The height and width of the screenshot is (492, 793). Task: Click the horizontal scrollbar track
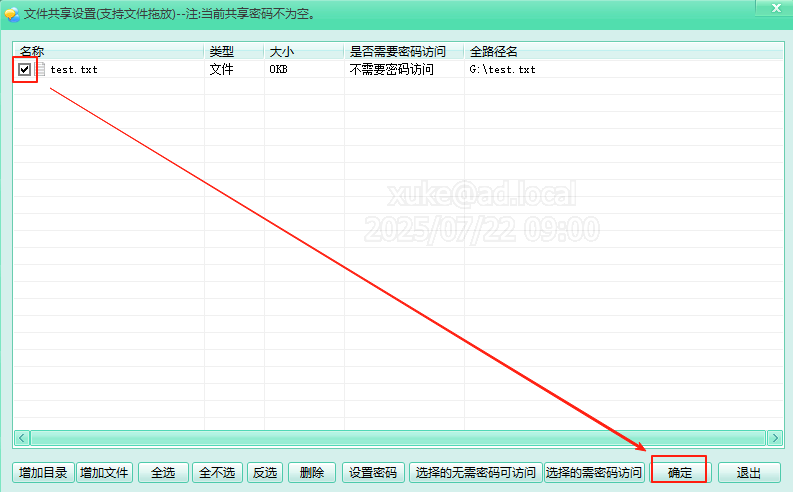pyautogui.click(x=400, y=438)
